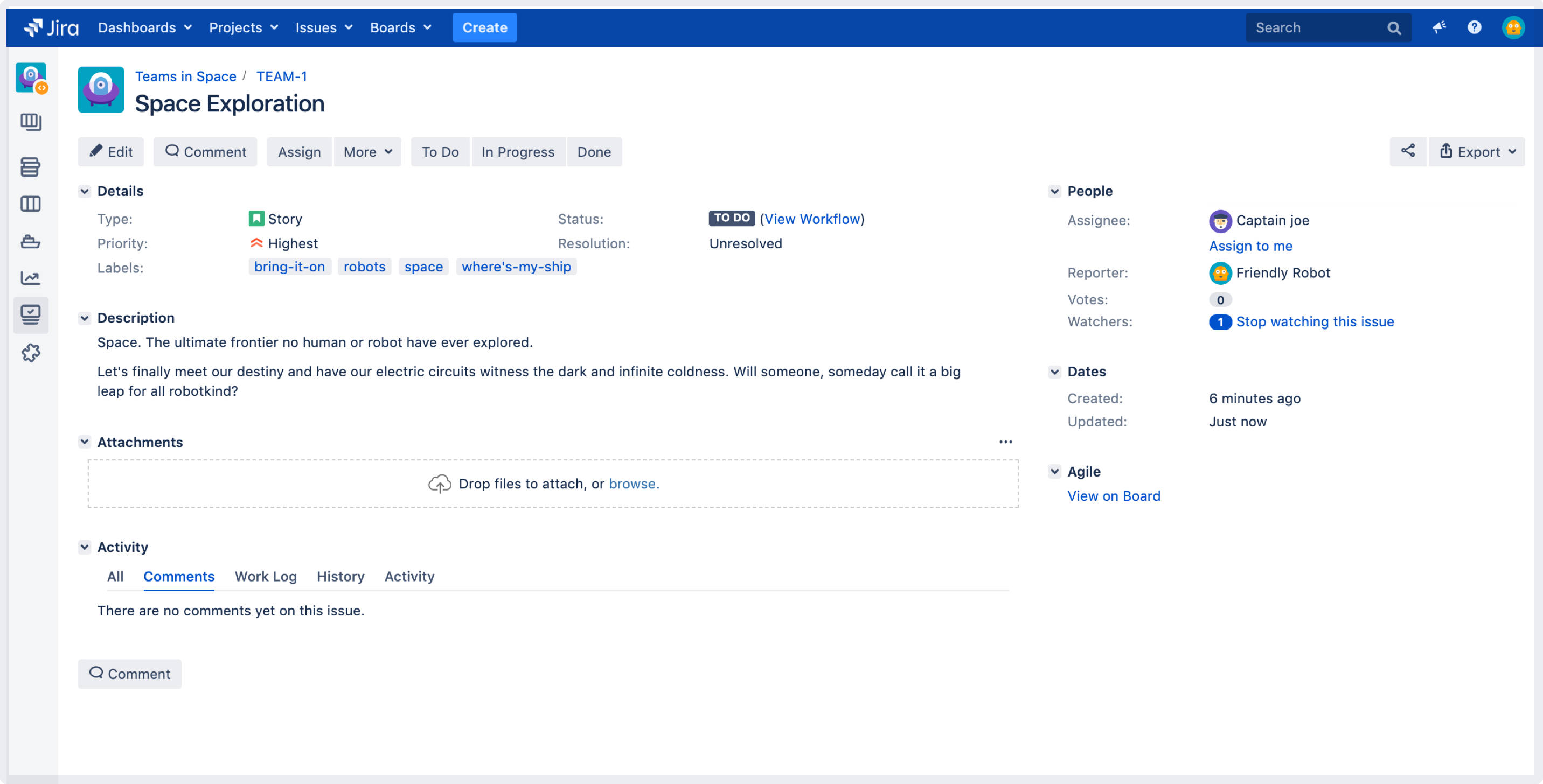Screen dimensions: 1543x784
Task: Open the Export dropdown
Action: pos(1477,152)
